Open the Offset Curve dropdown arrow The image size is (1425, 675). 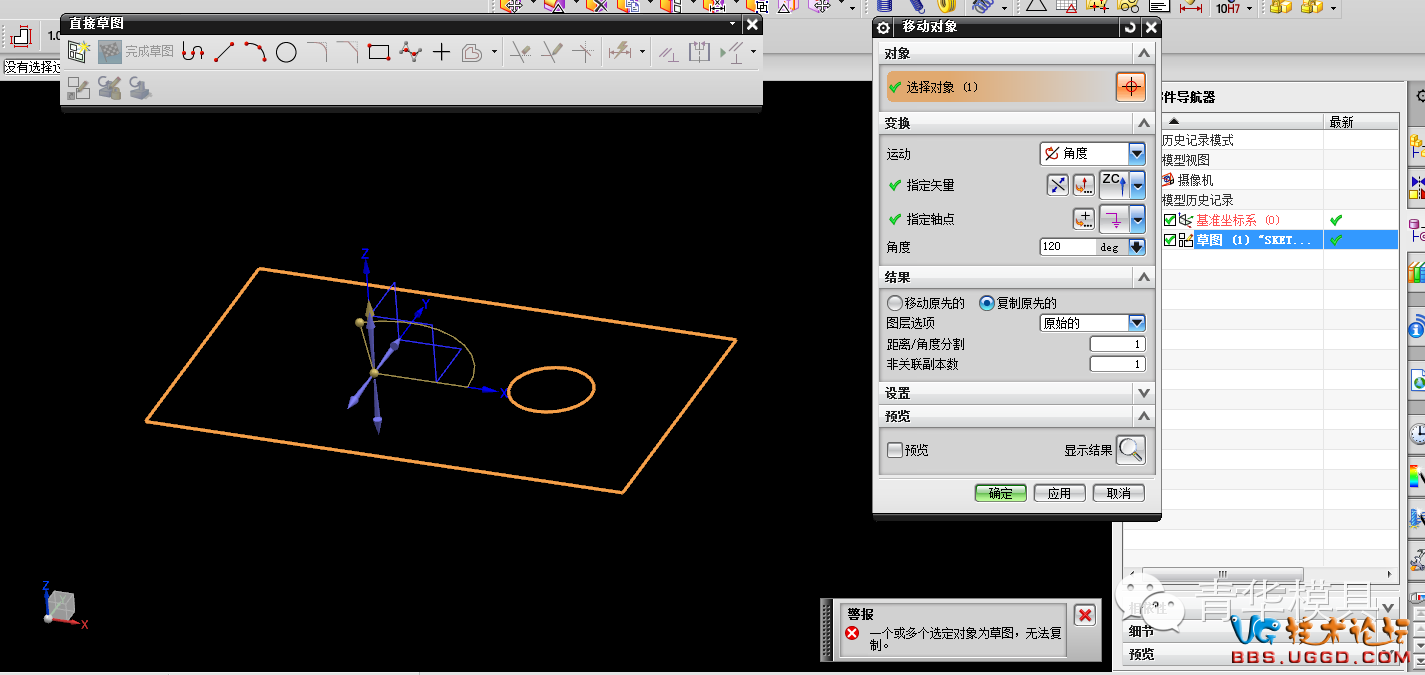[x=494, y=52]
